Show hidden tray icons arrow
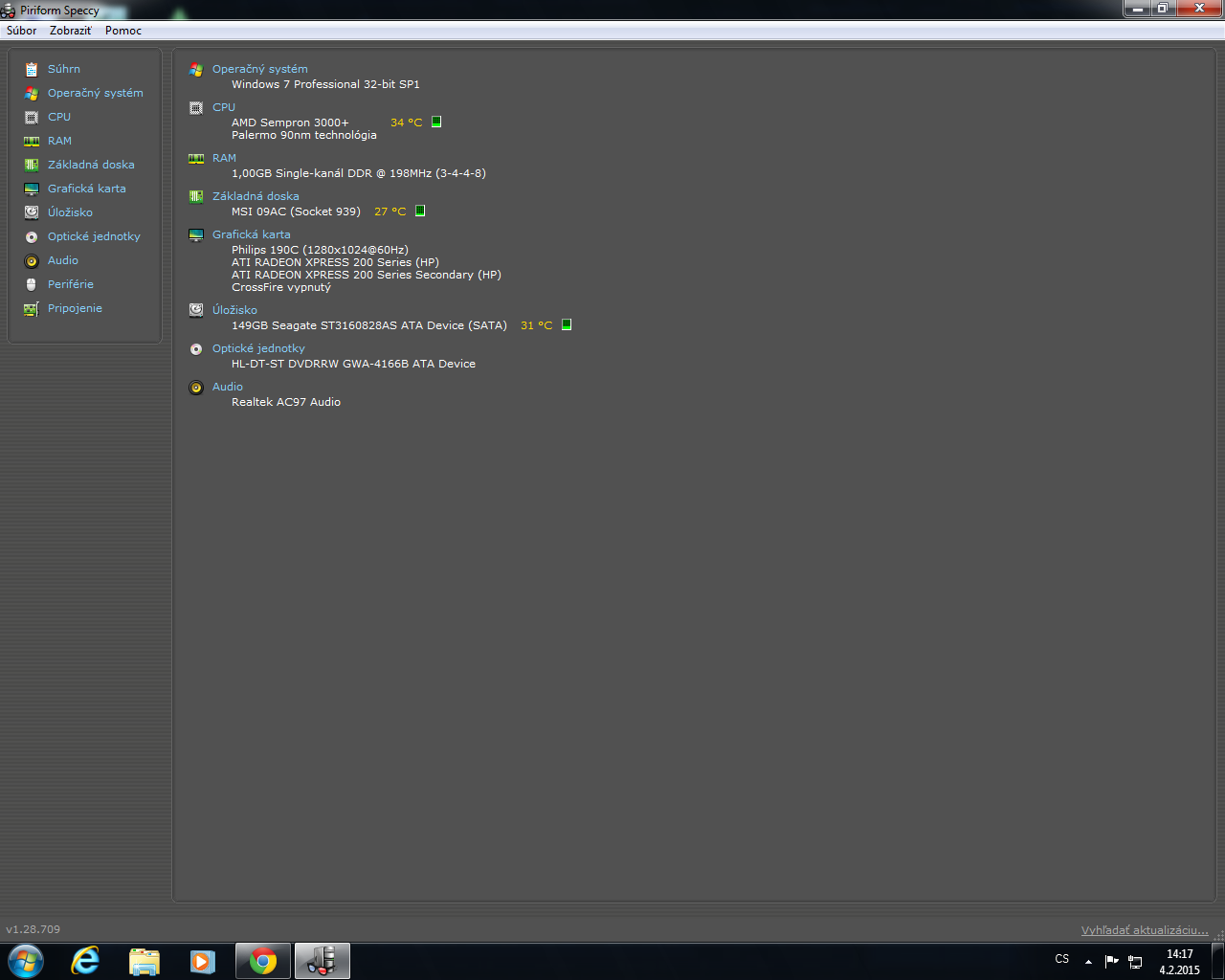 (1088, 961)
